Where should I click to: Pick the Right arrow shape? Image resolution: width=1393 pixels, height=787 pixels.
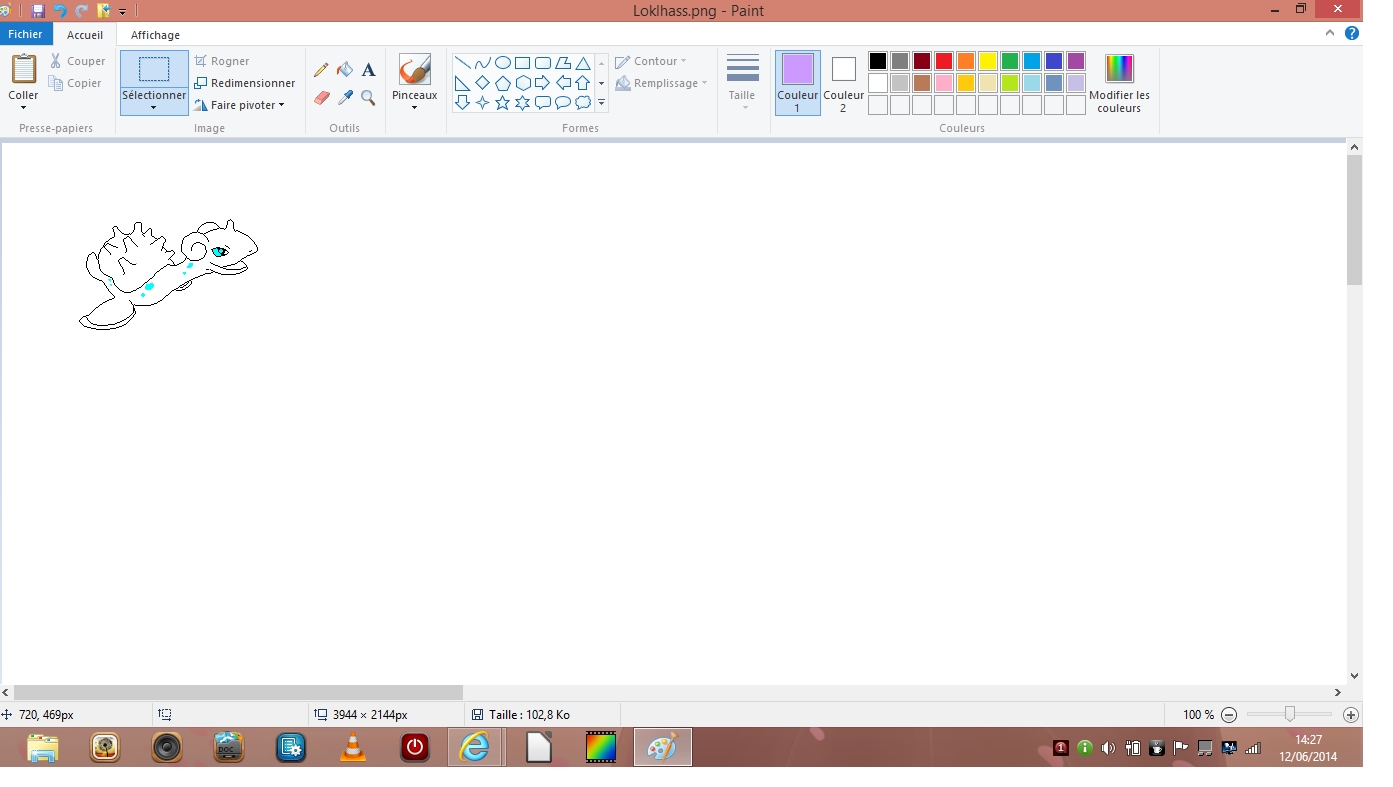pyautogui.click(x=543, y=83)
